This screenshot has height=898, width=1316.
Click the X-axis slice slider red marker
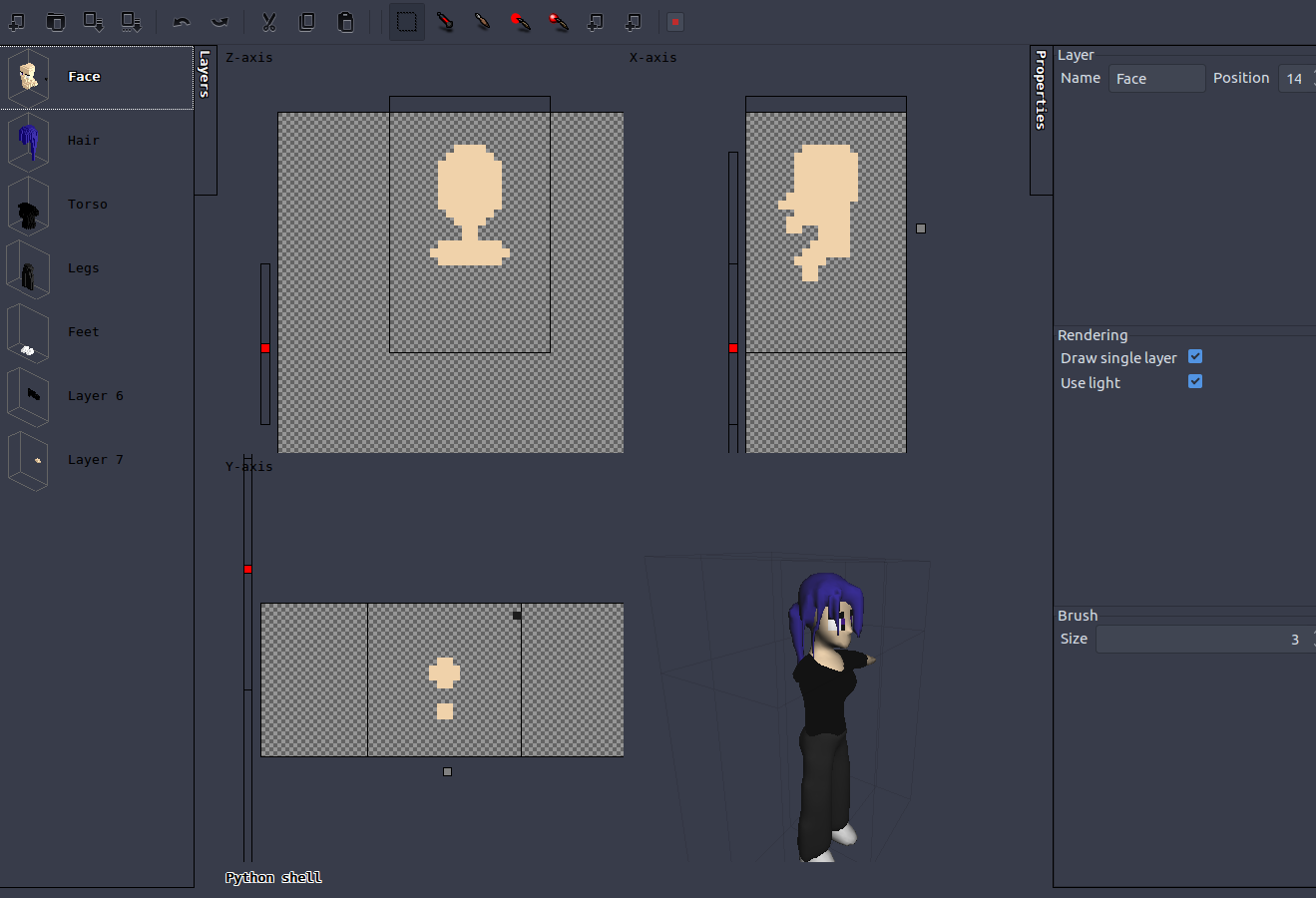(x=733, y=348)
